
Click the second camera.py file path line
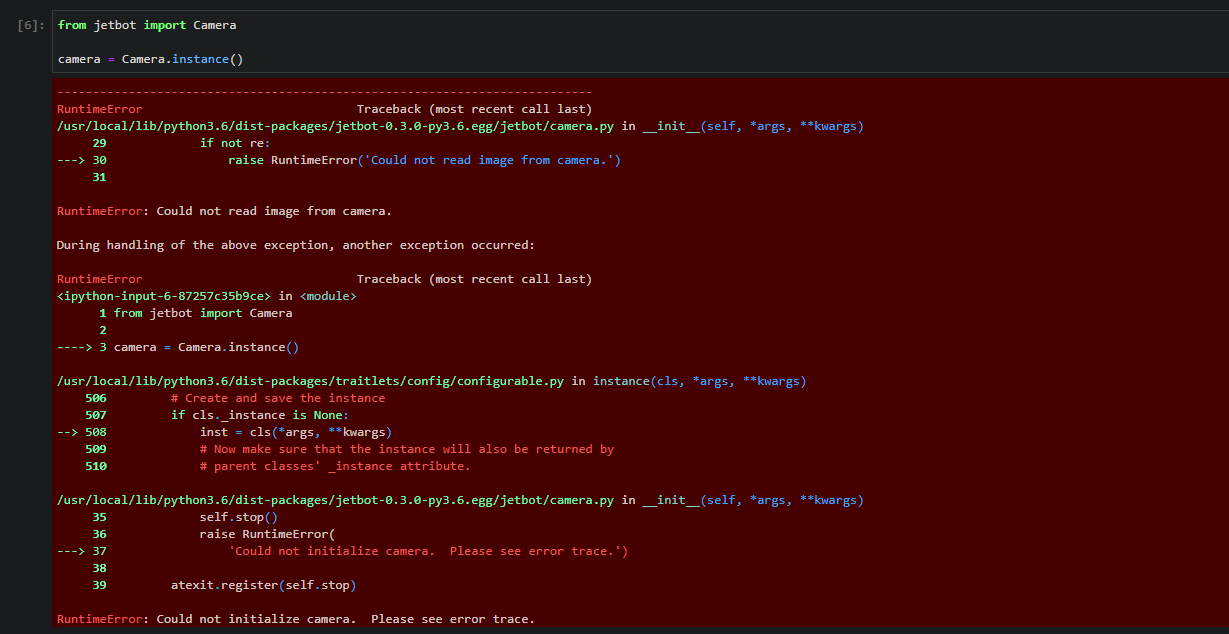coord(460,500)
